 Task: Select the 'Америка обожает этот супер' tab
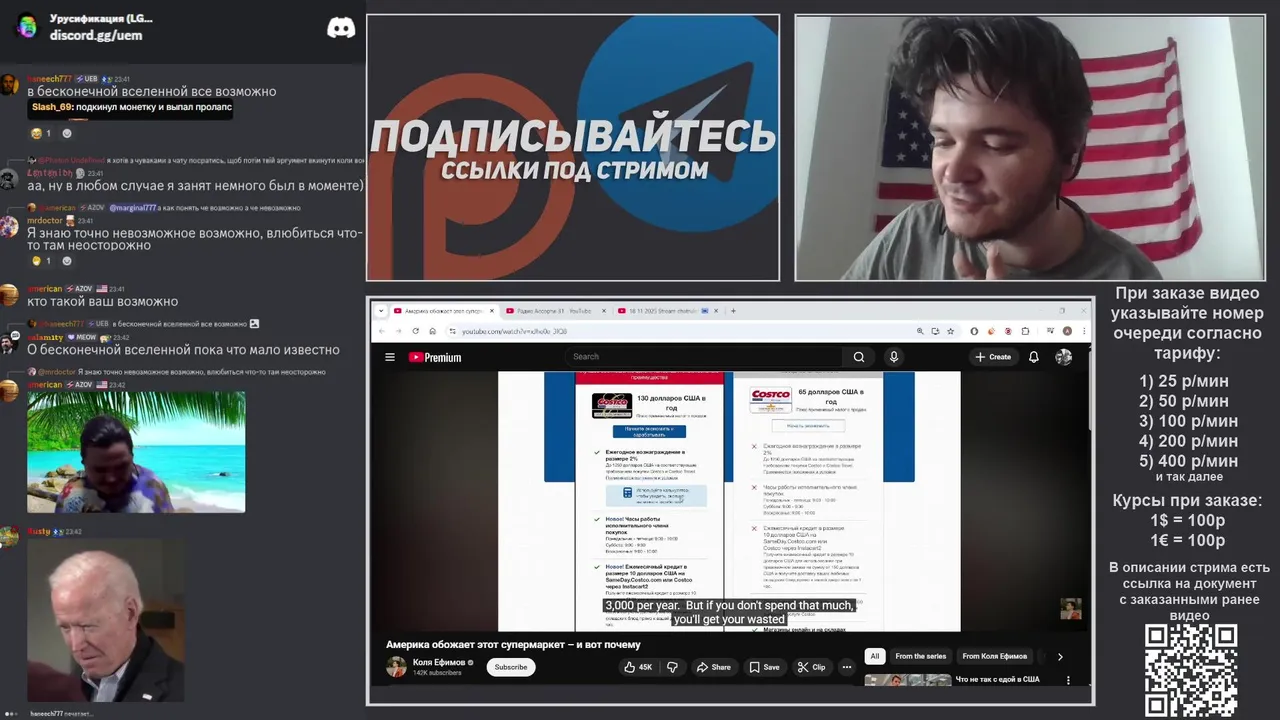pyautogui.click(x=444, y=311)
